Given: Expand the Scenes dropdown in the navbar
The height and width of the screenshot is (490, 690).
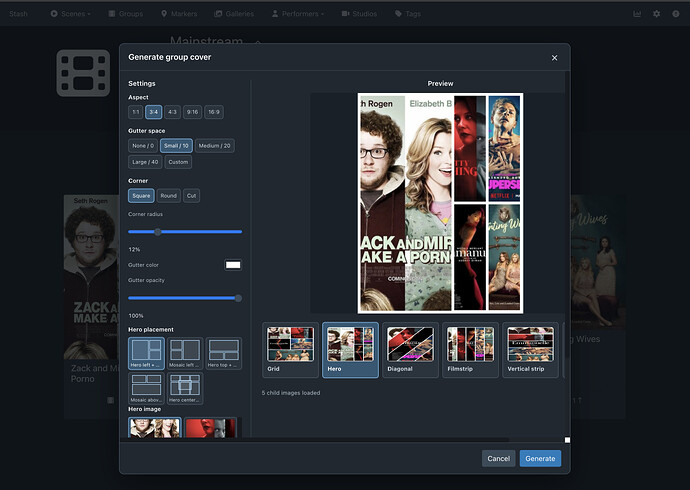Looking at the screenshot, I should (x=70, y=14).
